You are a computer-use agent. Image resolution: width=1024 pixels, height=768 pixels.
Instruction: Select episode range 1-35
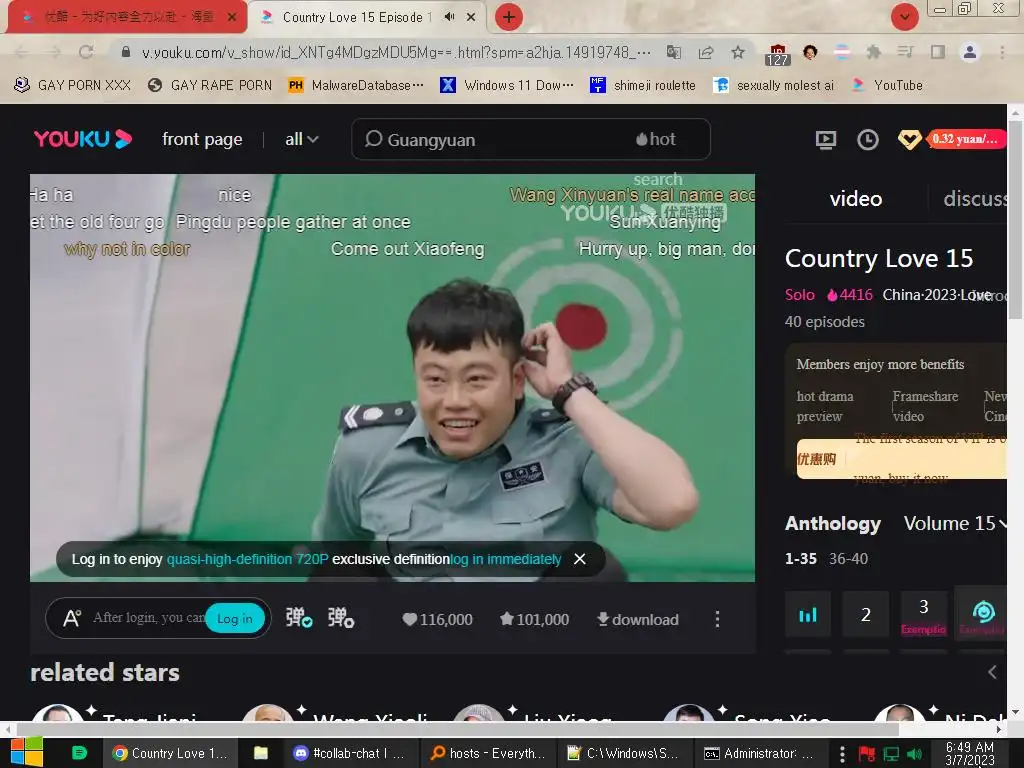click(x=801, y=559)
